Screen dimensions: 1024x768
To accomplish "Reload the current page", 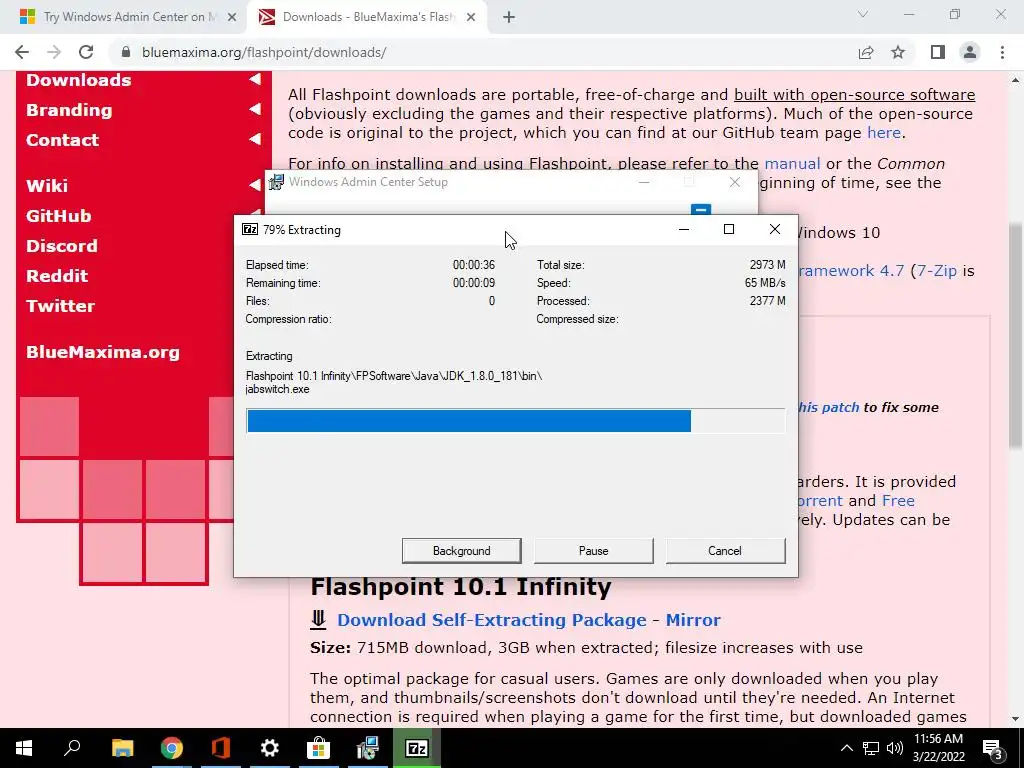I will [x=86, y=52].
